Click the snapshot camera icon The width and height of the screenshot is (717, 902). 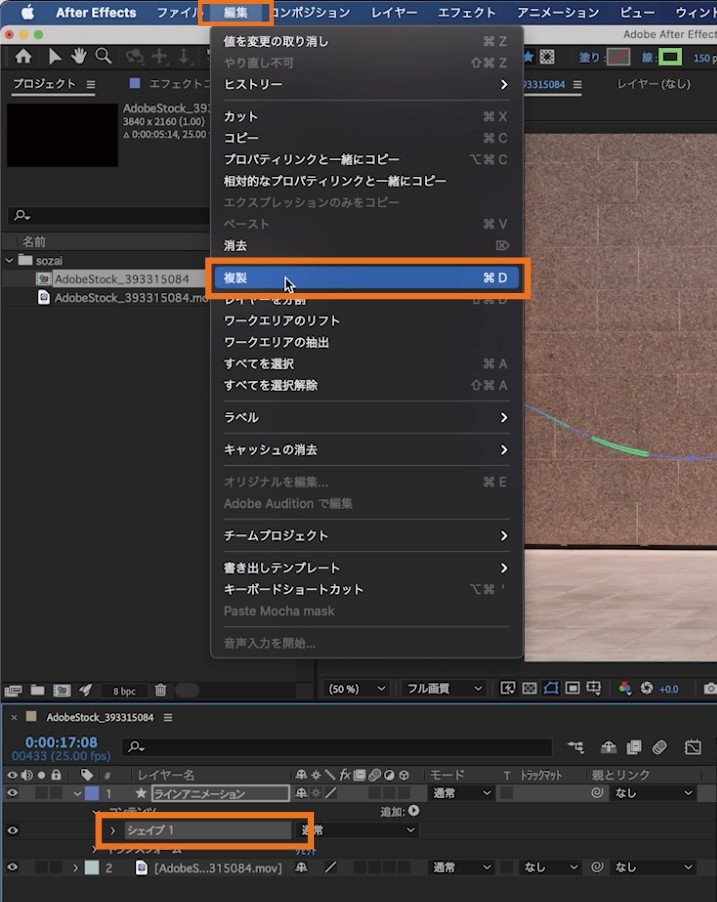710,688
